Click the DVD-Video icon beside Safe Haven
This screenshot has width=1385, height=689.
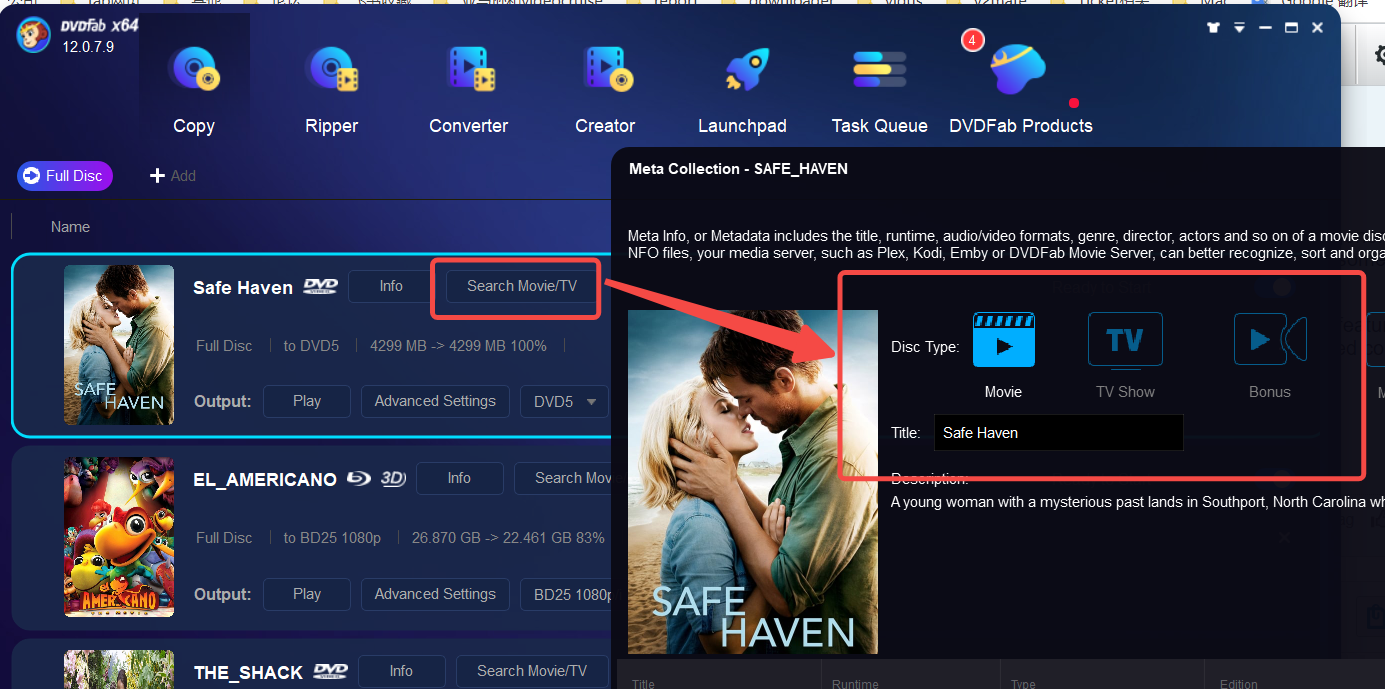point(321,287)
